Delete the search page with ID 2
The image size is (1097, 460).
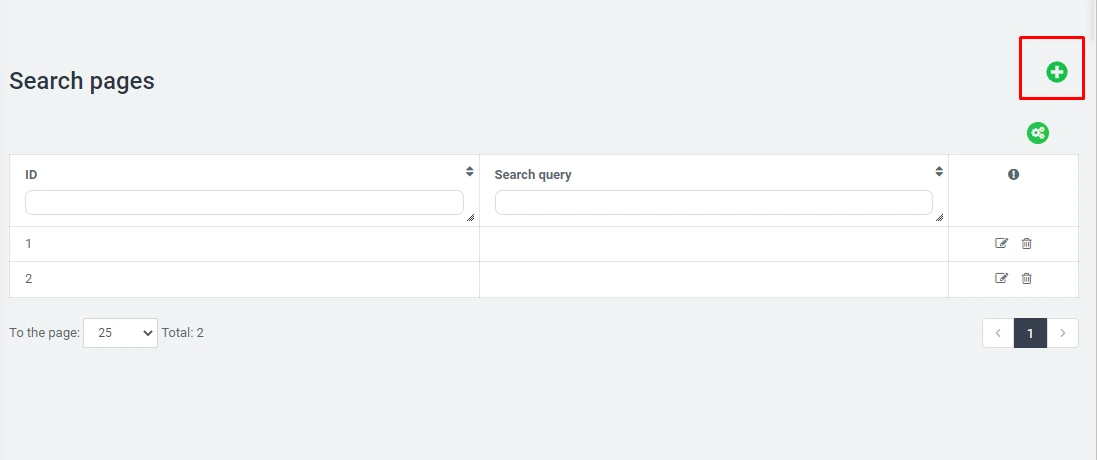pyautogui.click(x=1026, y=278)
